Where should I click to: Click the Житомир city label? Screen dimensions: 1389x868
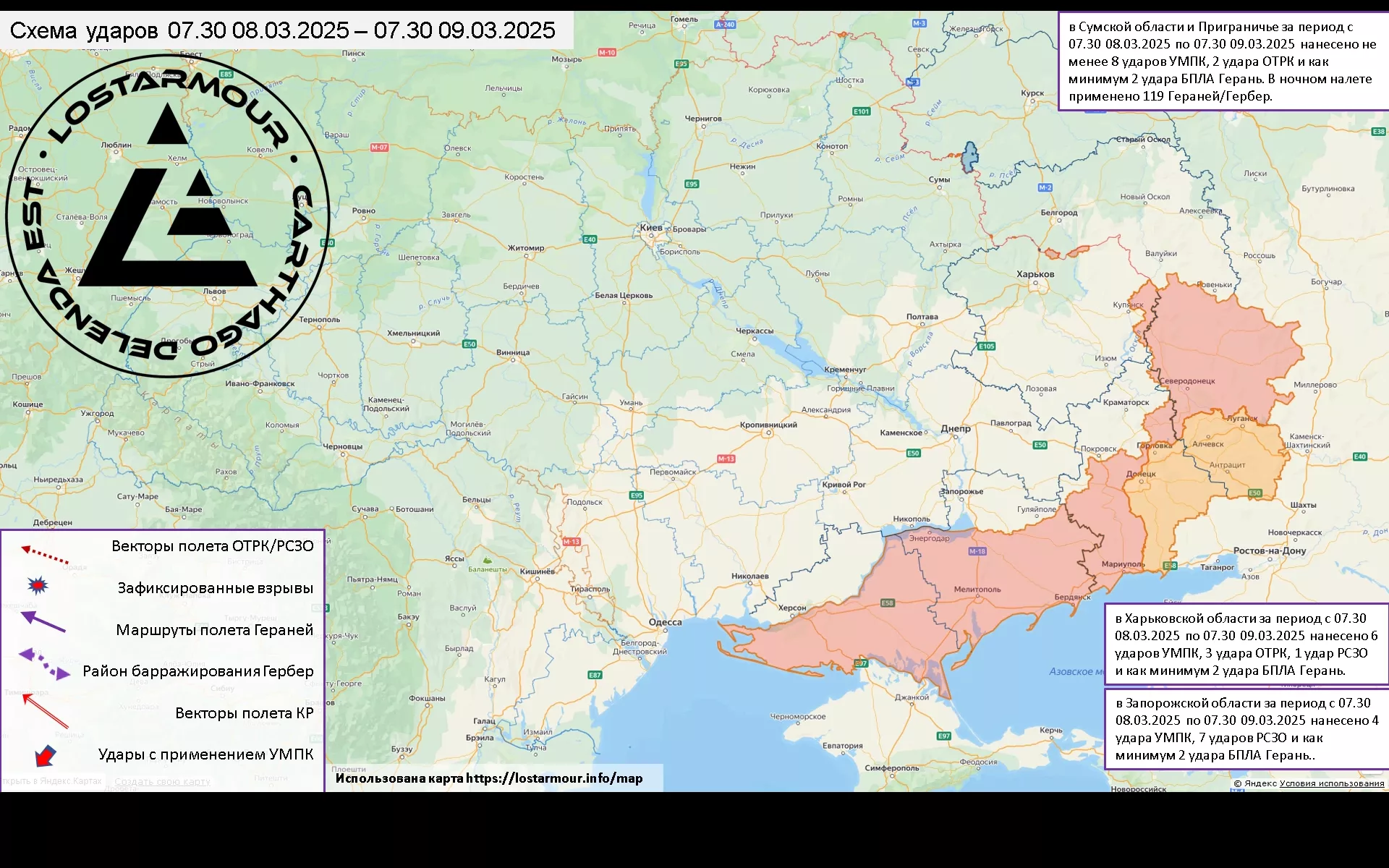(526, 247)
